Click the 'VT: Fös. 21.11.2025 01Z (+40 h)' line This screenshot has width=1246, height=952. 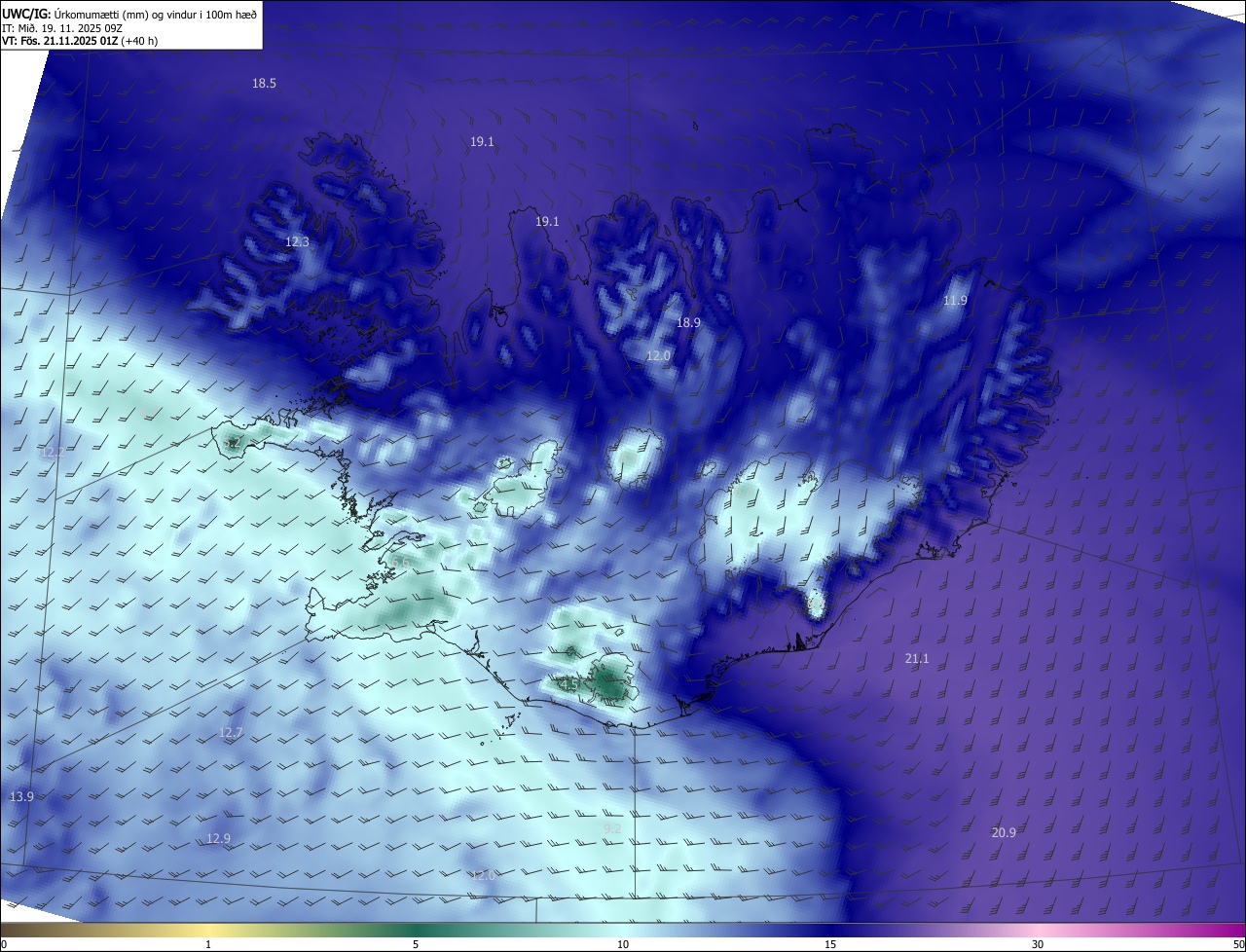[x=80, y=41]
